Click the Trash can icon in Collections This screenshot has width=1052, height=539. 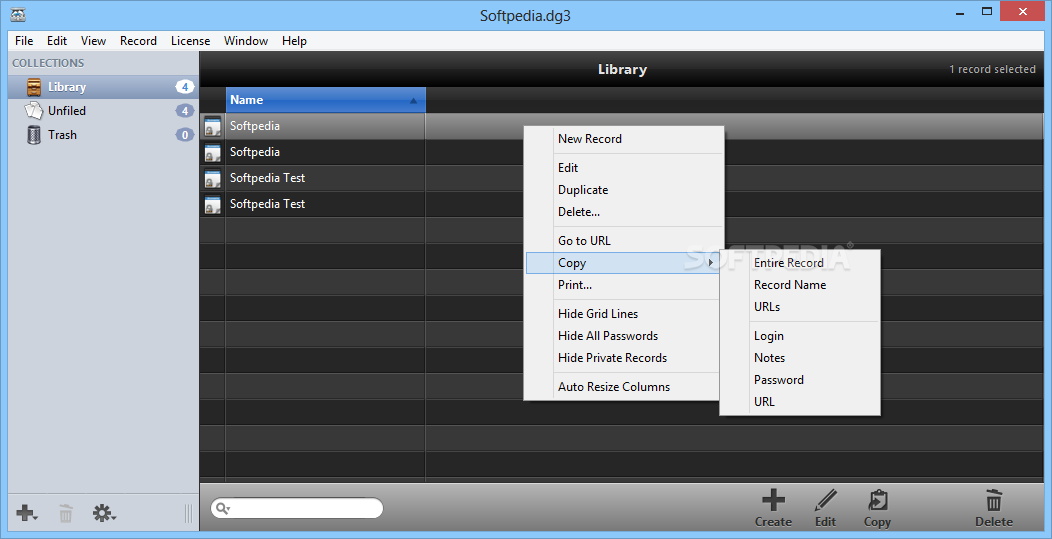click(x=34, y=135)
